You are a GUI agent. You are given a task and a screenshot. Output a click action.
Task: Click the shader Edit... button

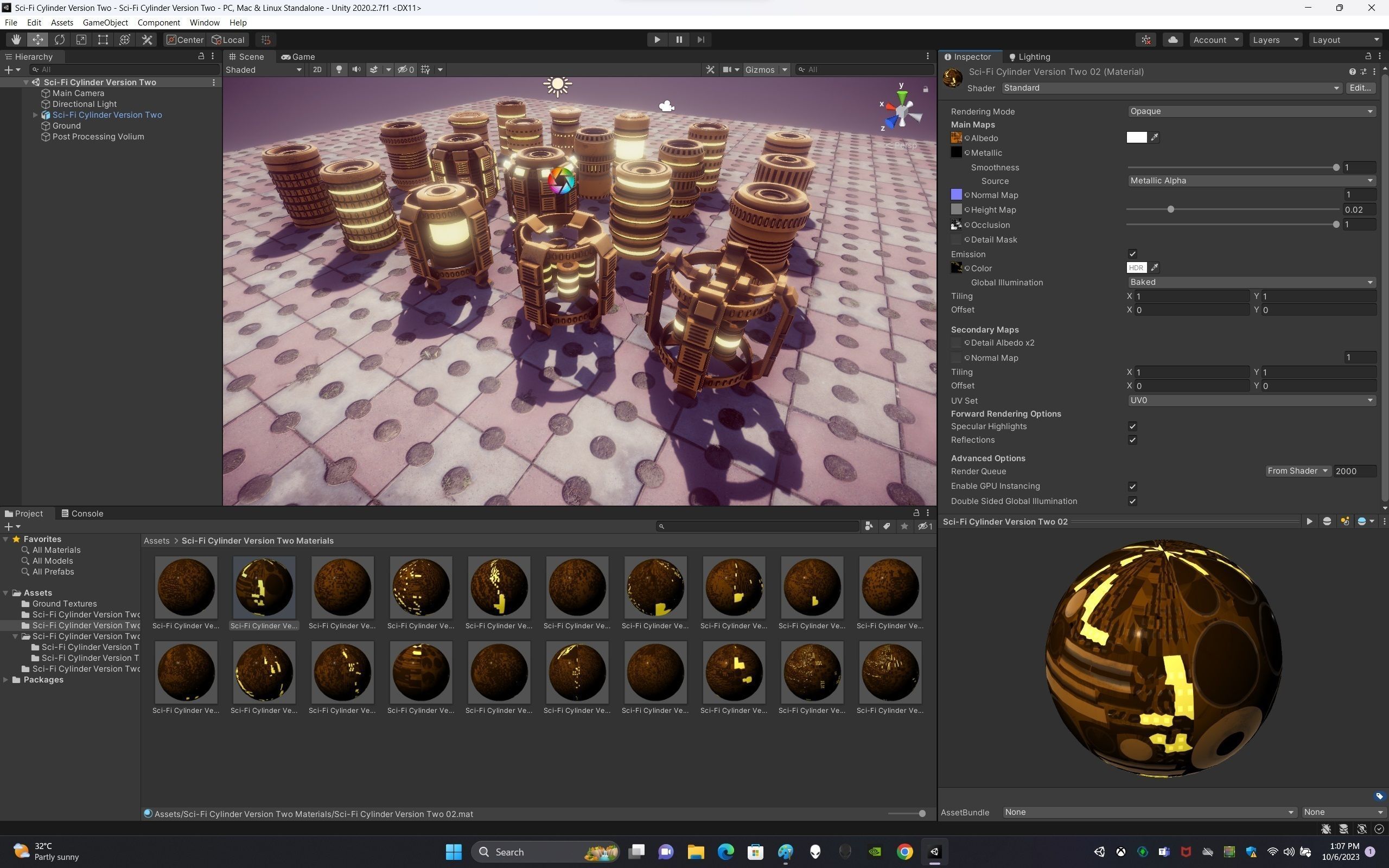point(1360,88)
